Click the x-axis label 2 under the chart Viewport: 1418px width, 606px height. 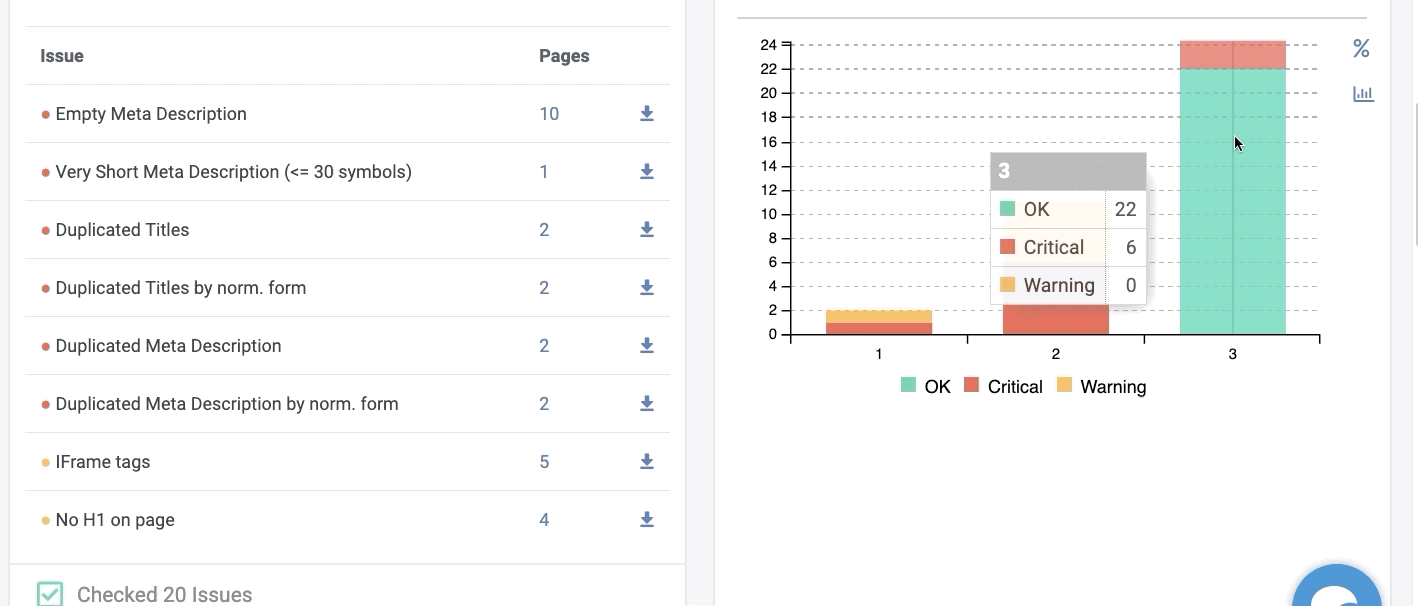click(1056, 354)
